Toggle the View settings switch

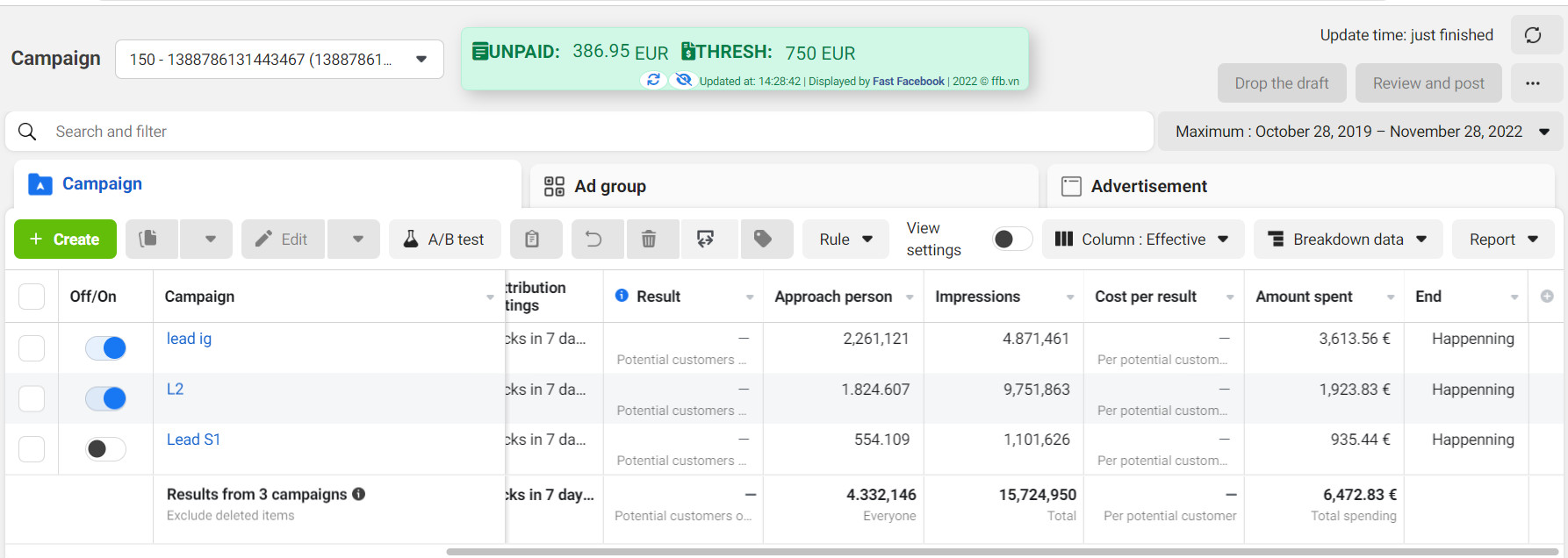pos(1011,239)
